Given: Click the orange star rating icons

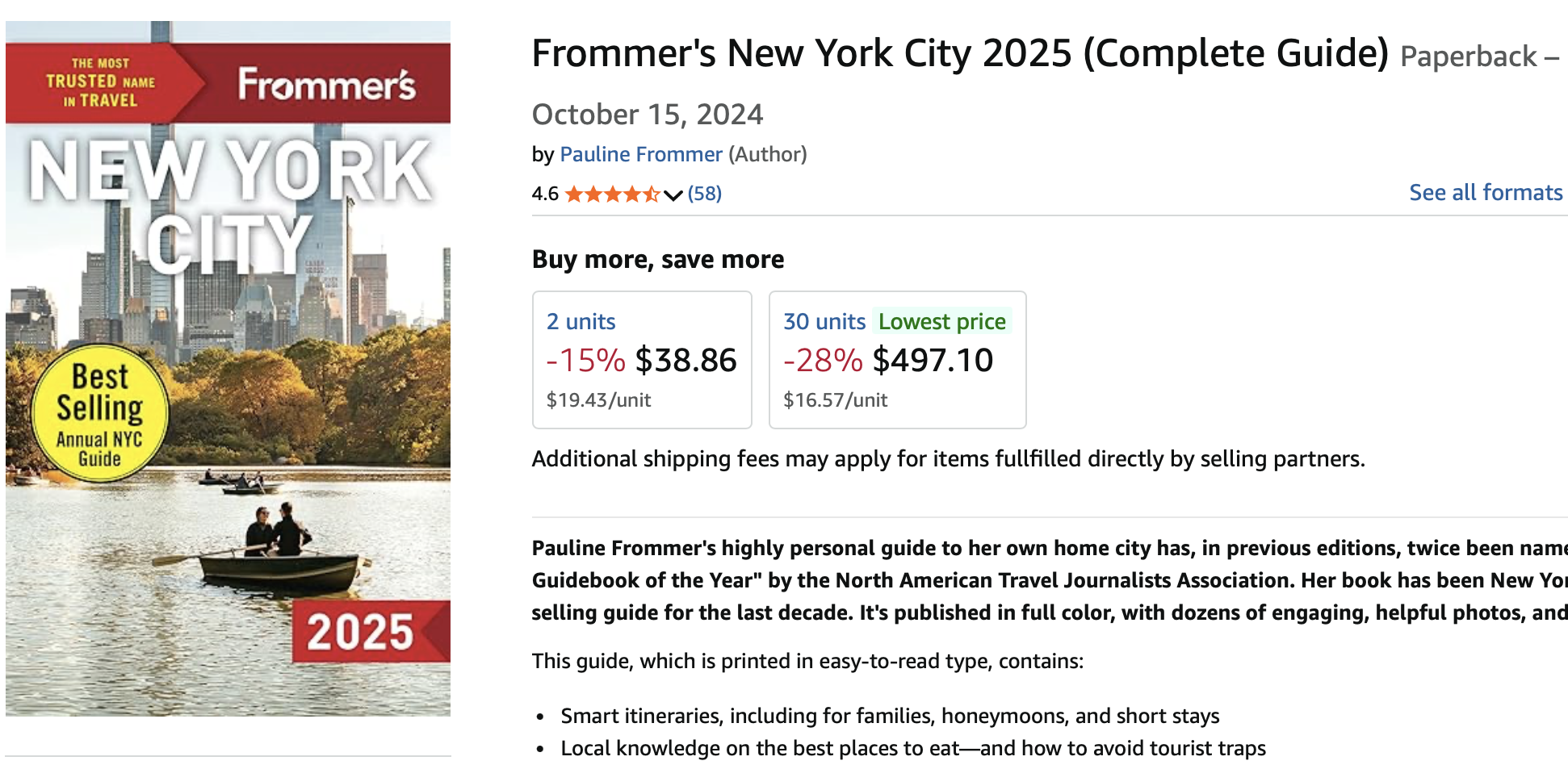Looking at the screenshot, I should [612, 194].
